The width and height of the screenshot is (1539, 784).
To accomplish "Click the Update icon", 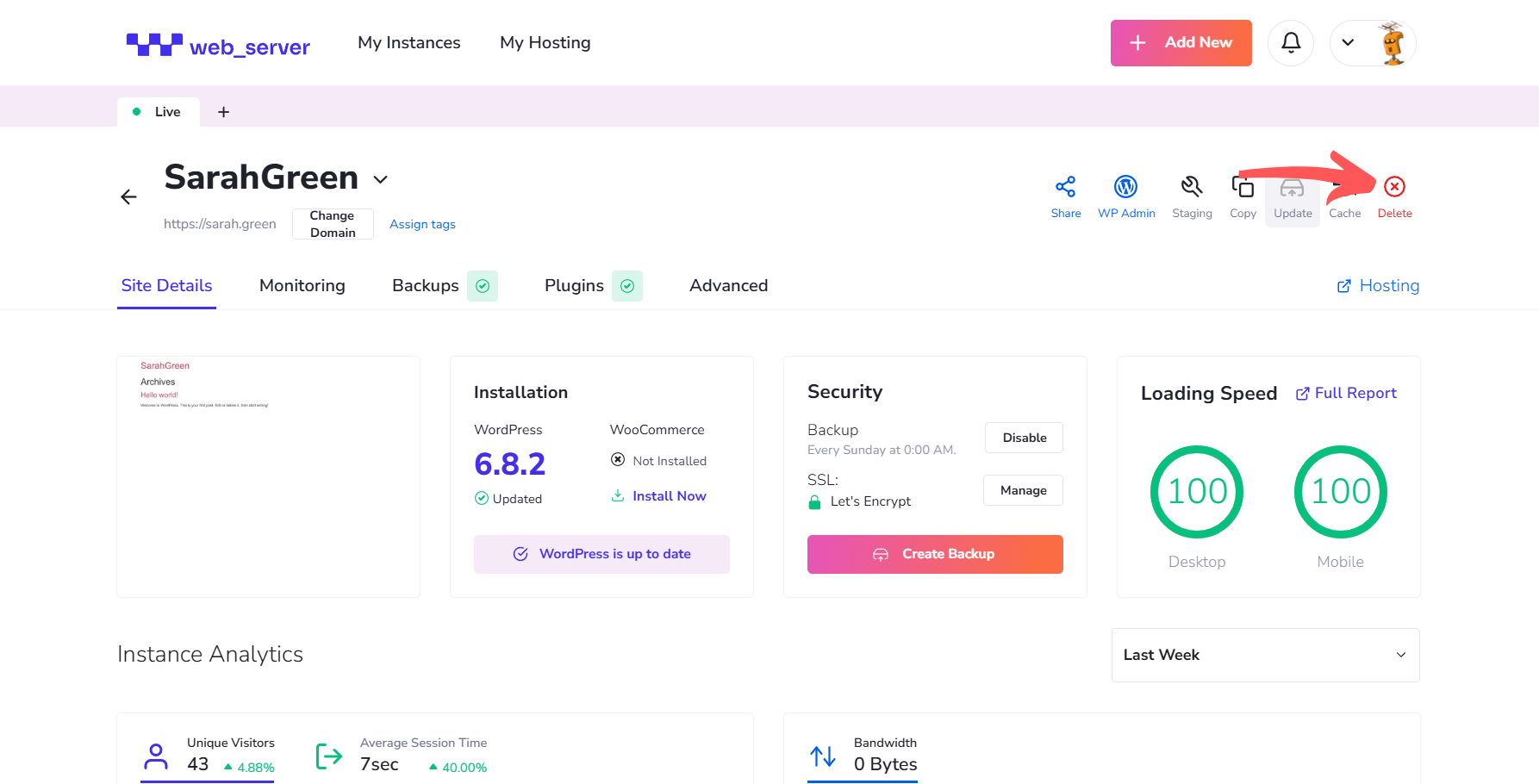I will pyautogui.click(x=1292, y=189).
